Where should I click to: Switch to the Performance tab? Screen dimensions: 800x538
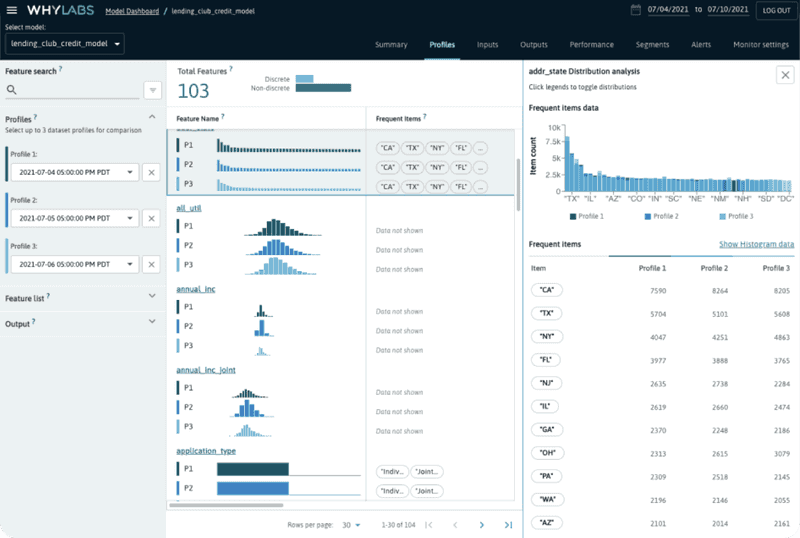591,45
